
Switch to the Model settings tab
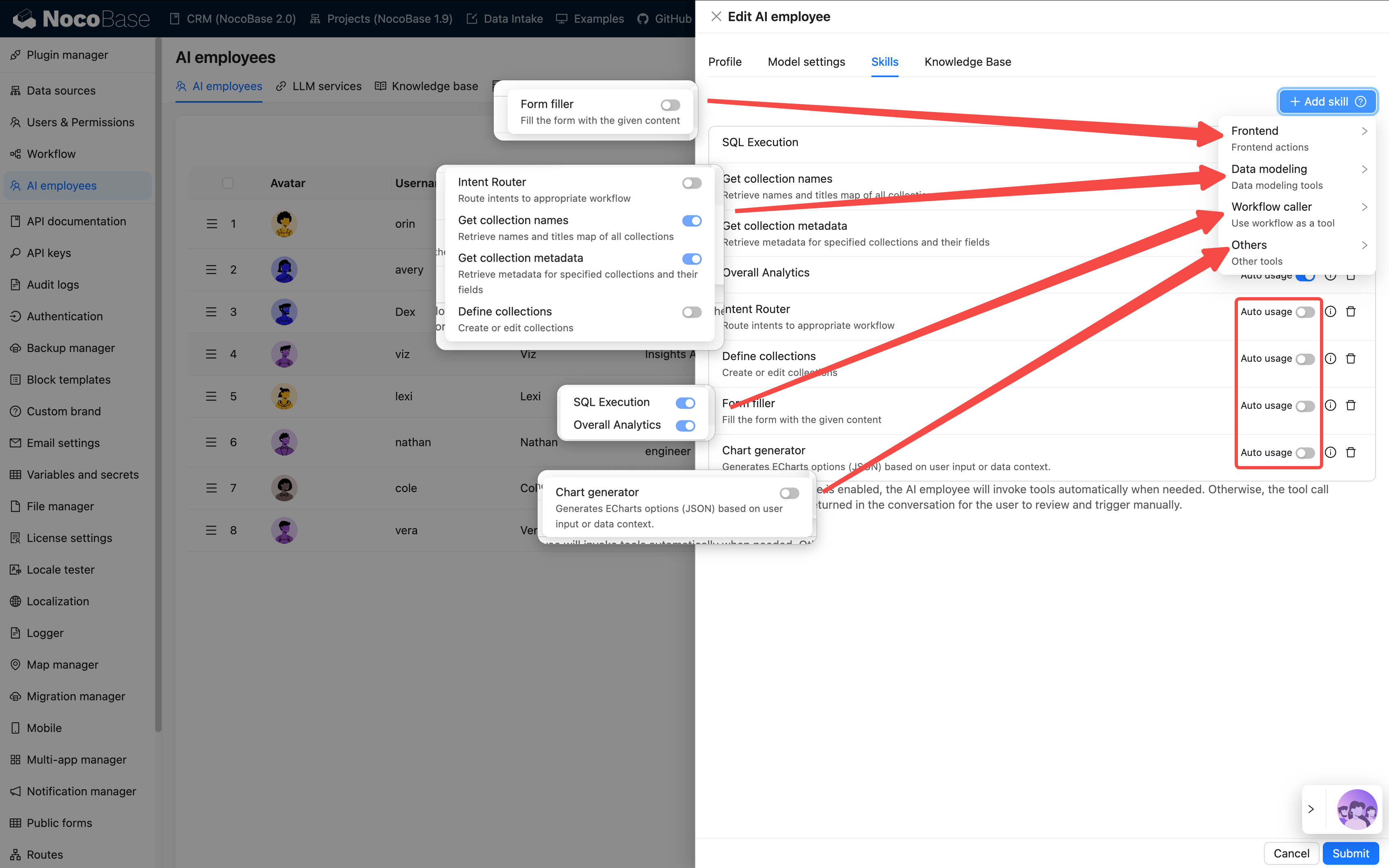tap(806, 61)
